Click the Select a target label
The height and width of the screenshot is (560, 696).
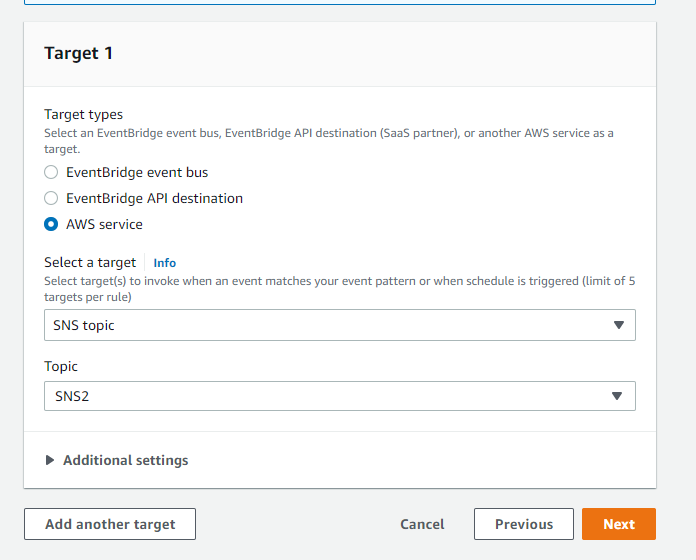point(90,263)
